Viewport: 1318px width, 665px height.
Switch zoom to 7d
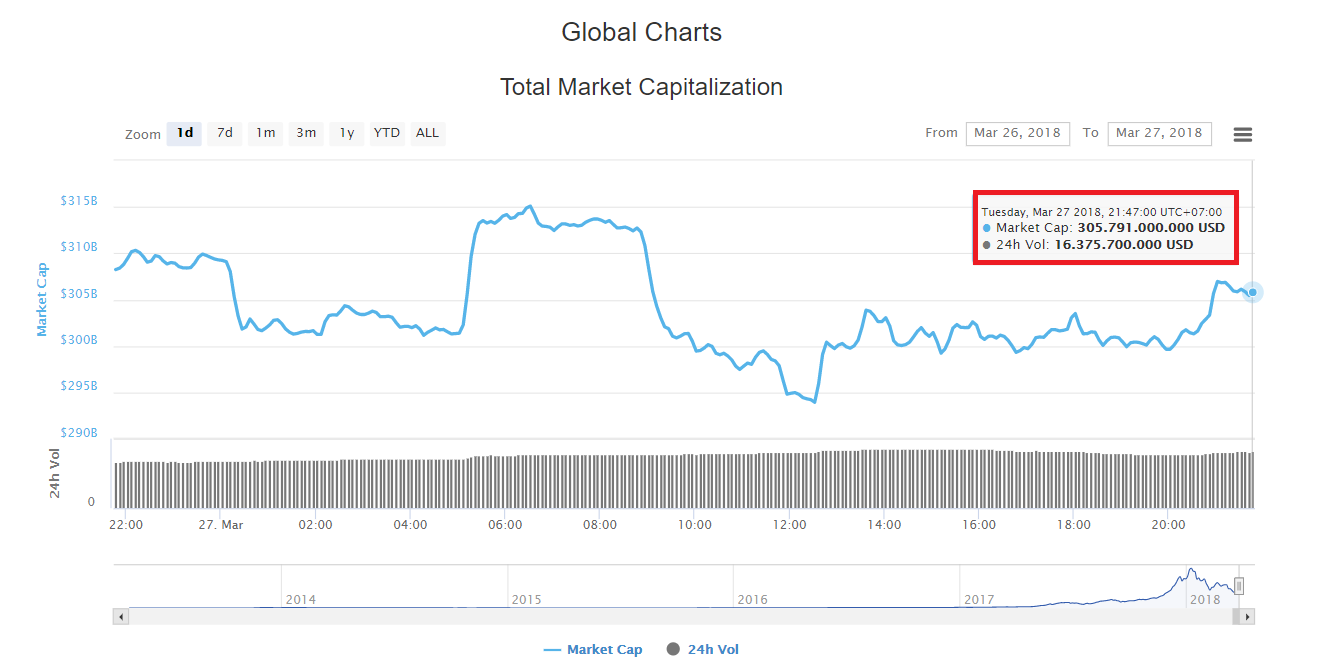(x=225, y=133)
